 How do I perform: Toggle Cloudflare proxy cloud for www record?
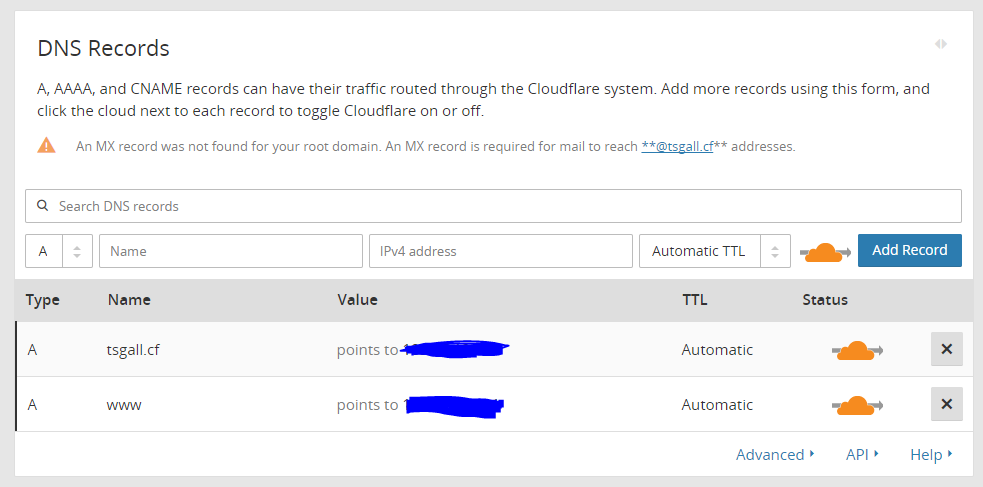(857, 406)
